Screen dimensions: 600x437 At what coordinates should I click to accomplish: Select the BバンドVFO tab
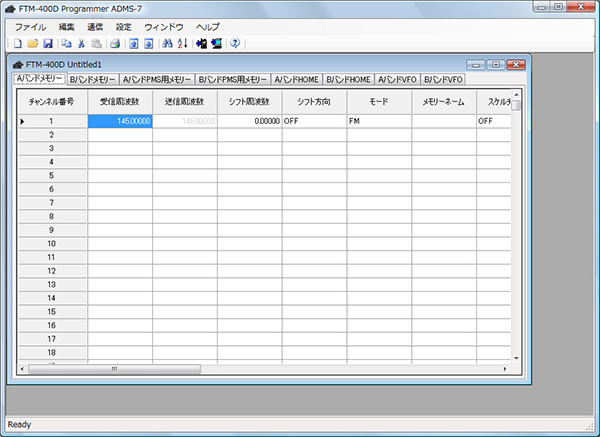tap(443, 79)
